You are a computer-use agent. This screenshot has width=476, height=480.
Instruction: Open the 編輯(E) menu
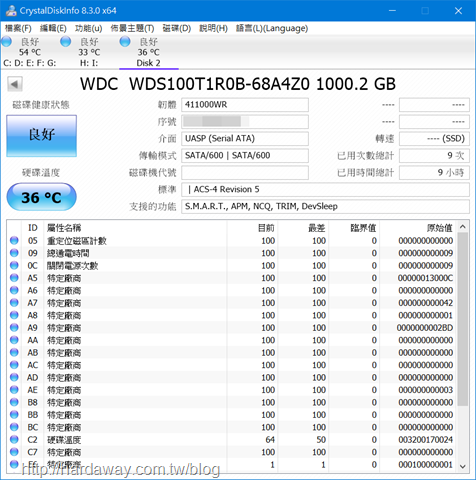click(x=53, y=28)
